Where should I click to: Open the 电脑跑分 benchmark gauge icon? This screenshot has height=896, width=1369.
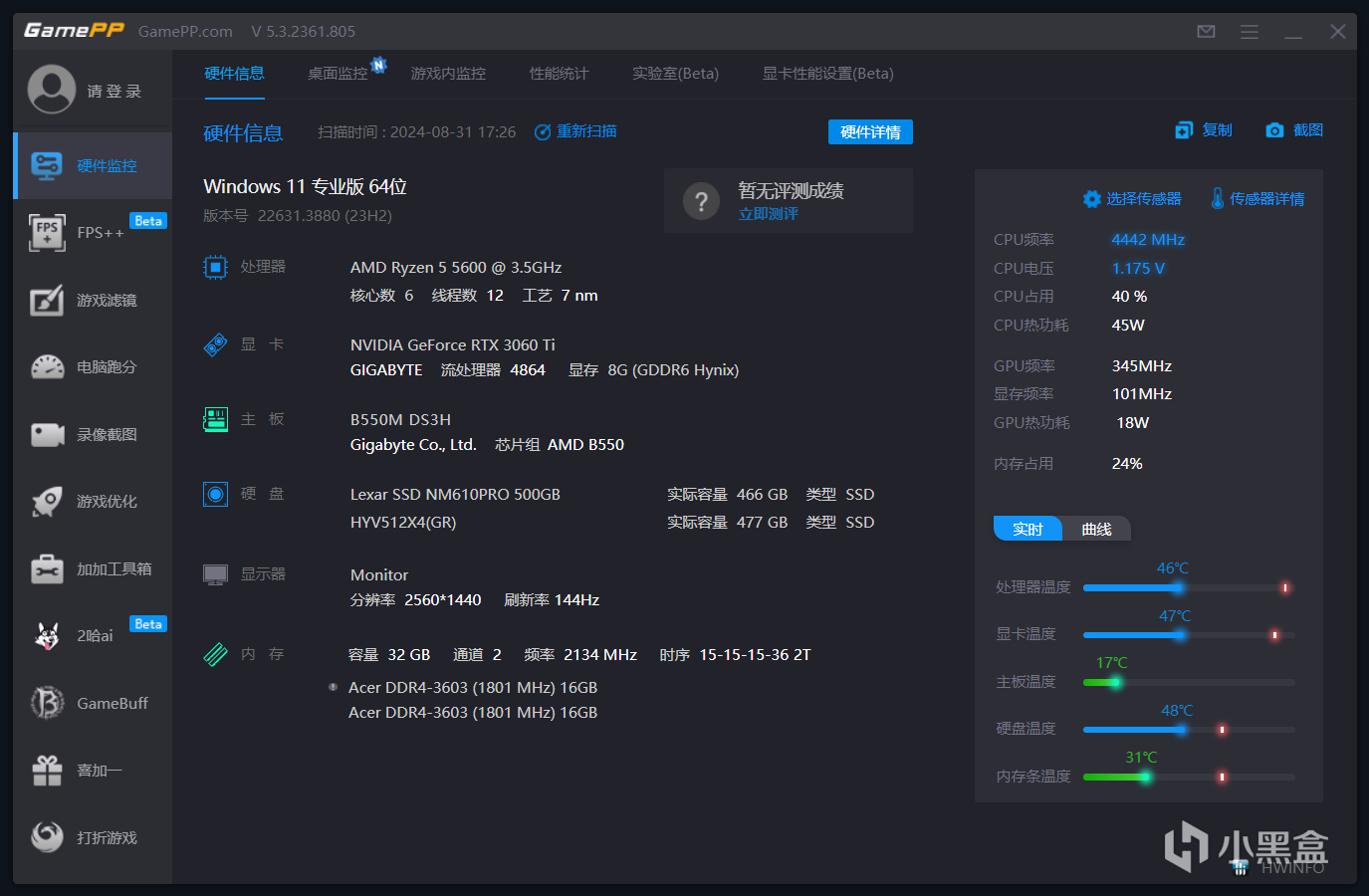click(47, 367)
